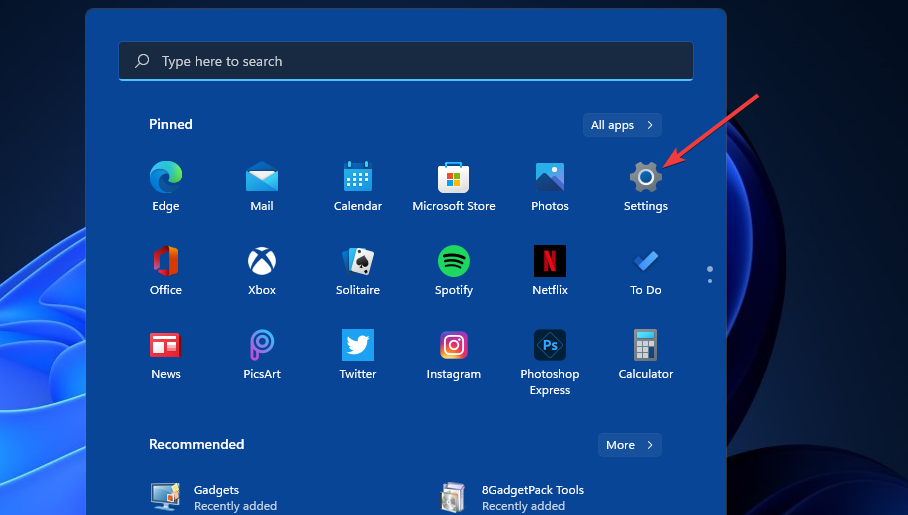Select the current pinned page dot

point(710,269)
